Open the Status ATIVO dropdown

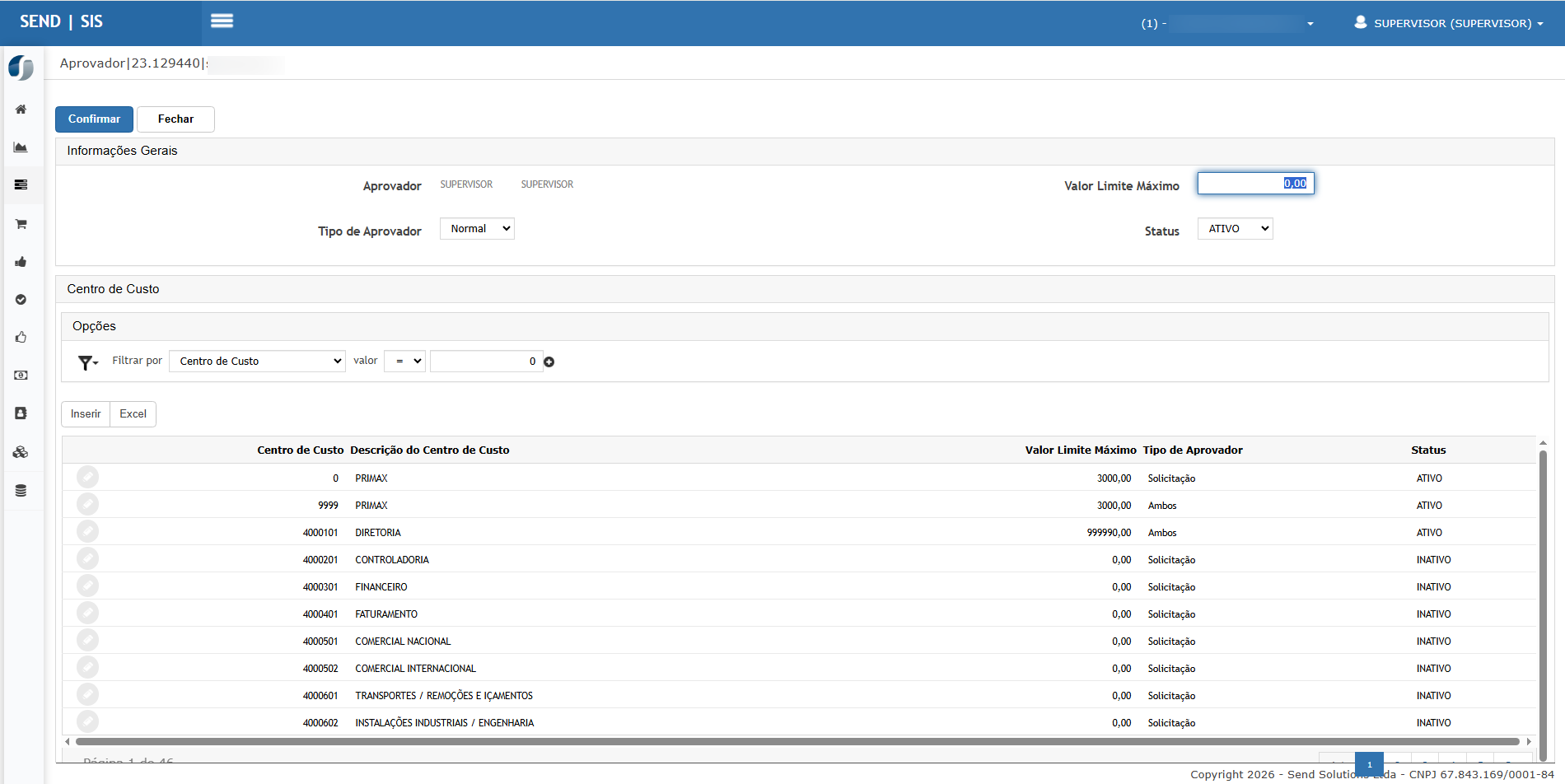[x=1235, y=229]
